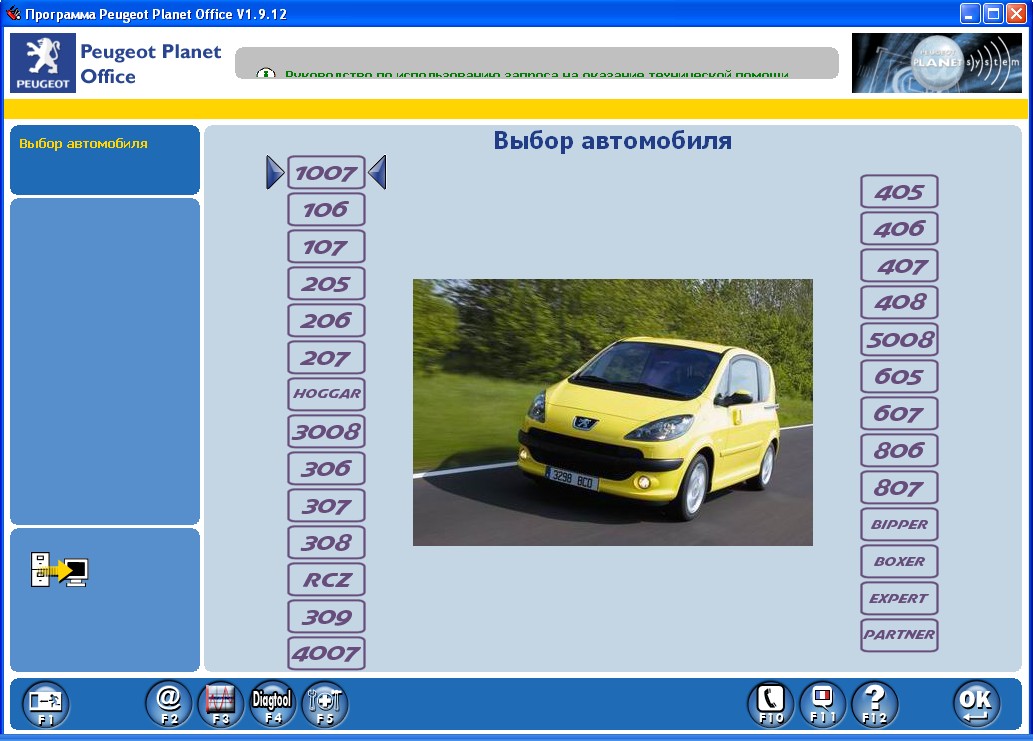The image size is (1033, 741).
Task: Pick the 806 vehicle
Action: point(899,450)
